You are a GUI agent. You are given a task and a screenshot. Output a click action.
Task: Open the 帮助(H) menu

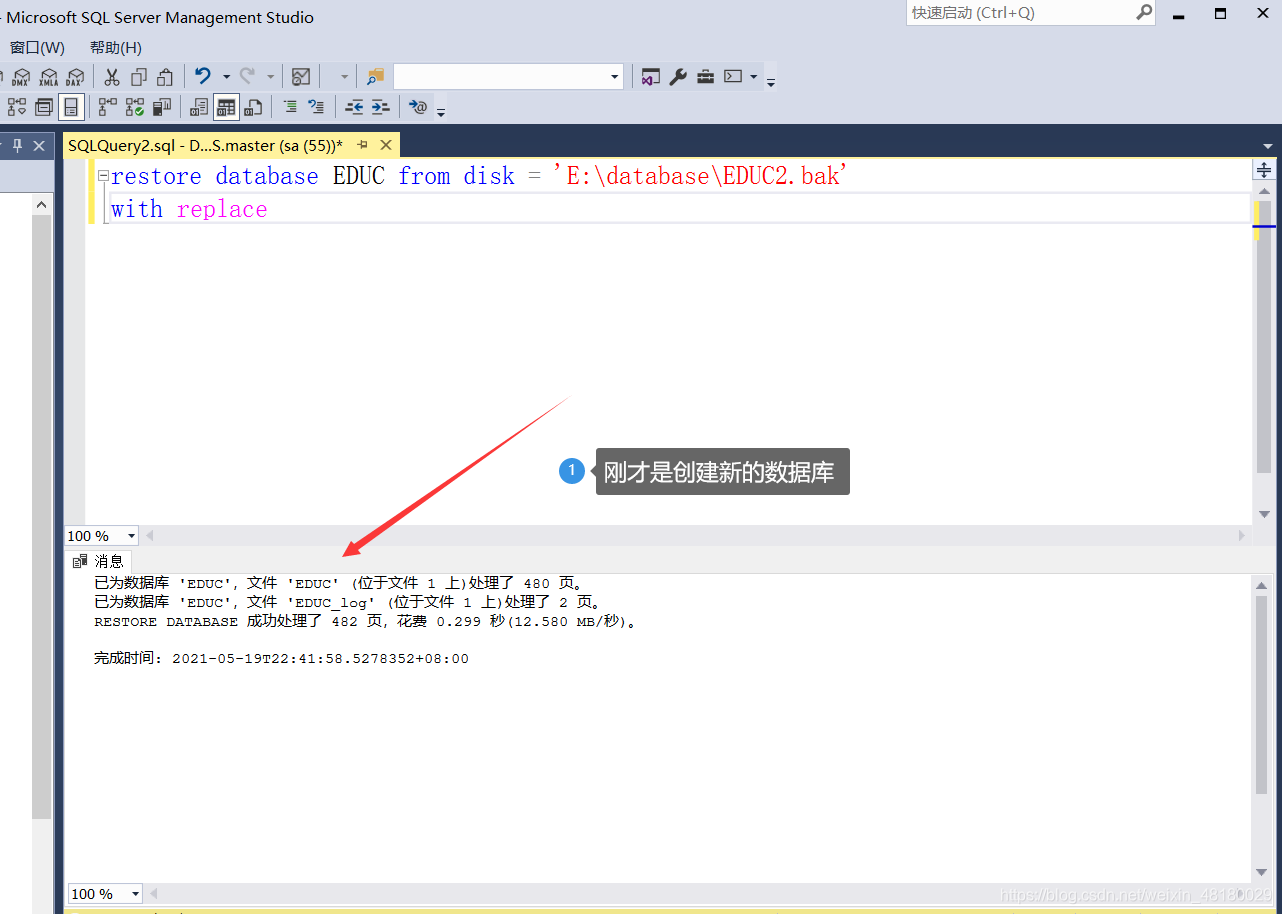[116, 47]
